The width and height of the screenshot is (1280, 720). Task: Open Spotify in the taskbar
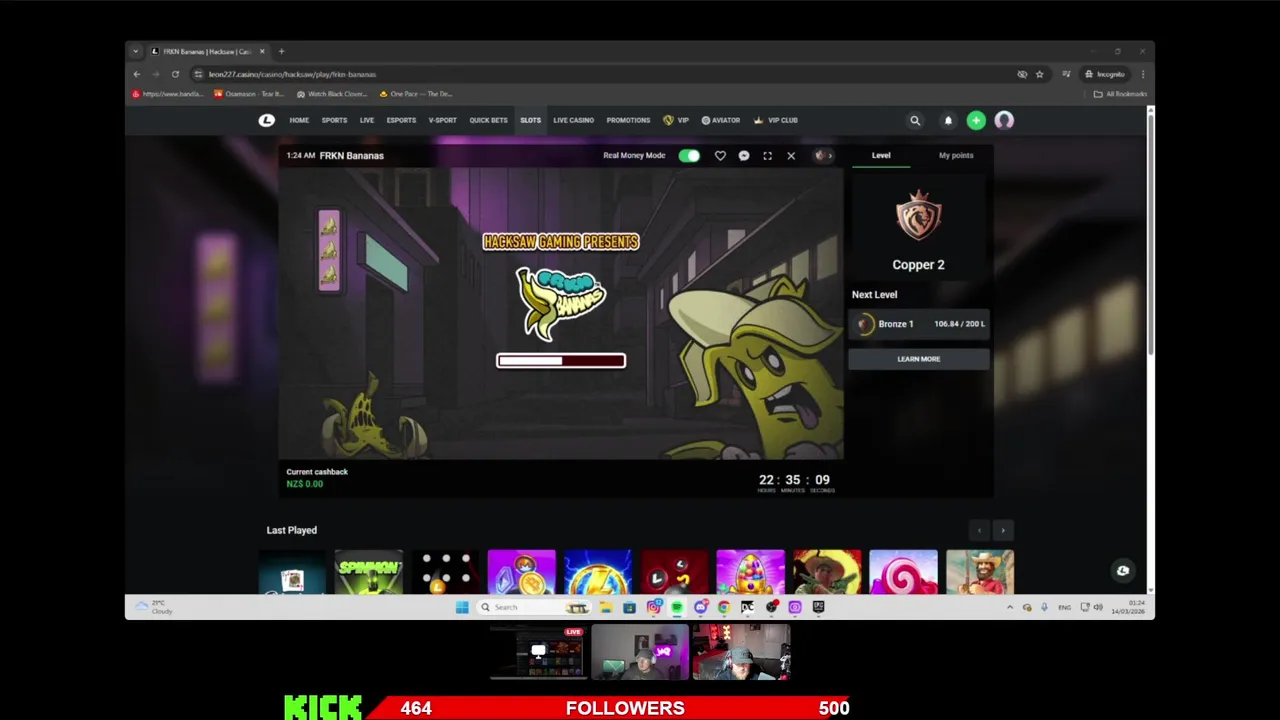(x=677, y=607)
